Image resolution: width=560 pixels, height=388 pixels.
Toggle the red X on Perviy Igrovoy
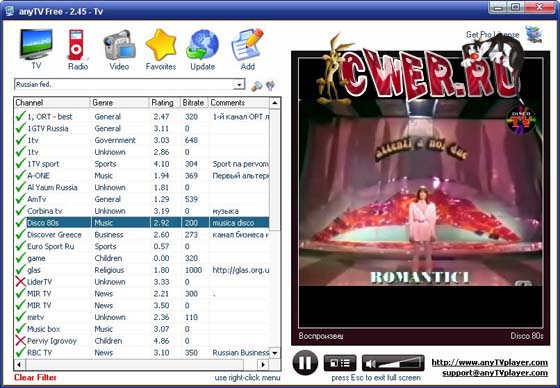[21, 340]
